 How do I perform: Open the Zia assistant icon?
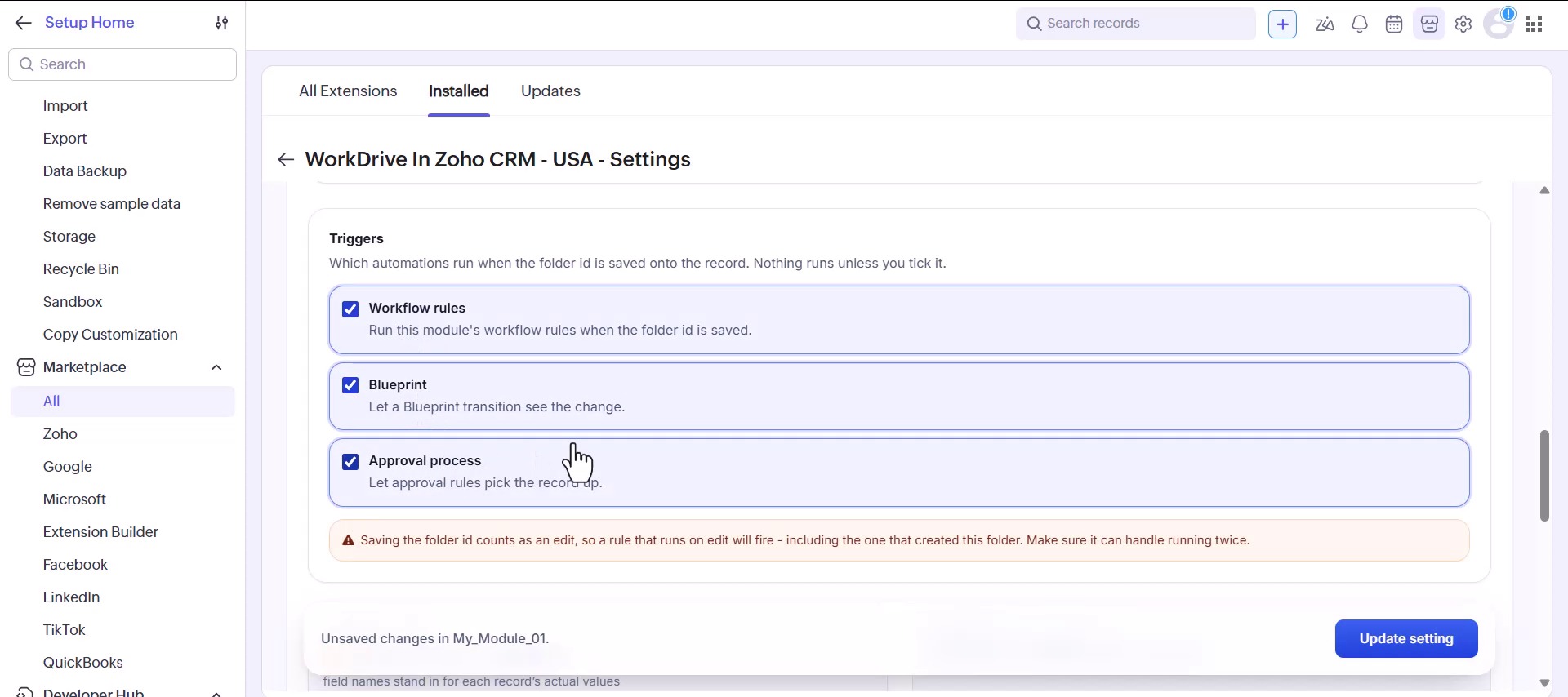1325,24
